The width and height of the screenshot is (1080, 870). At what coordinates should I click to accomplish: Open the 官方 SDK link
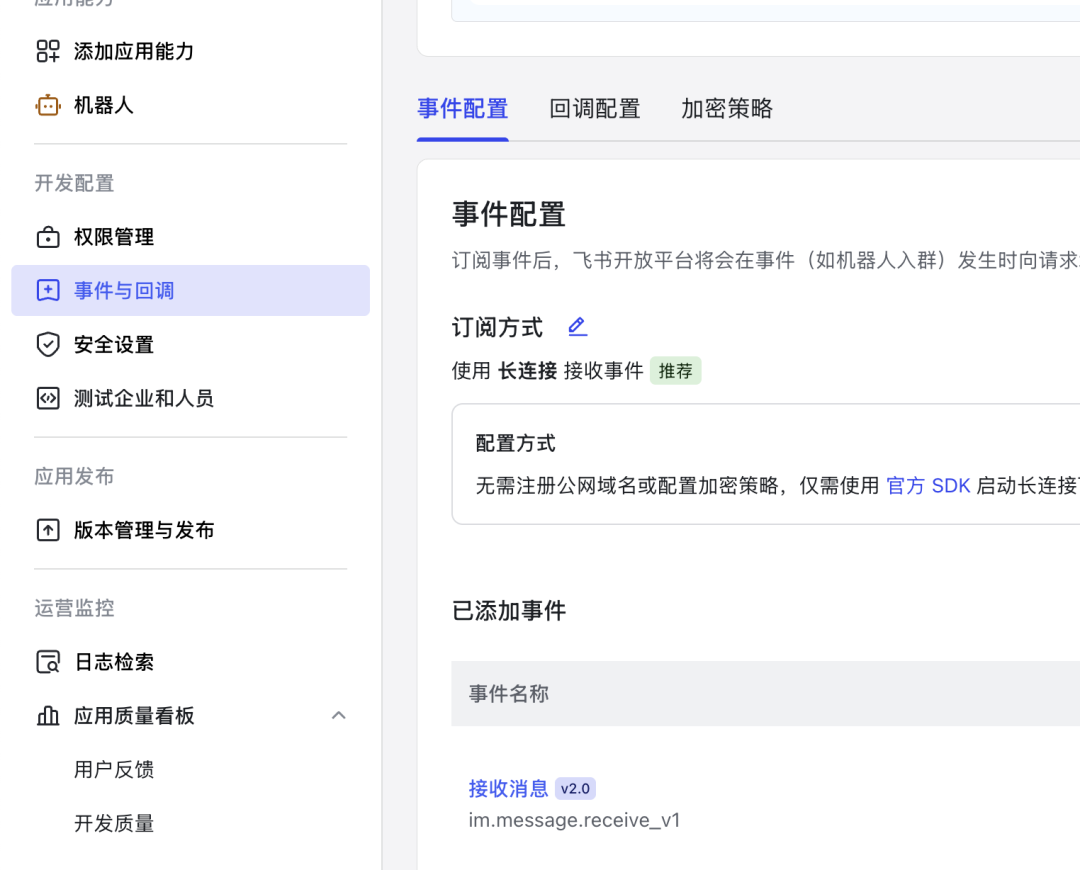tap(928, 485)
